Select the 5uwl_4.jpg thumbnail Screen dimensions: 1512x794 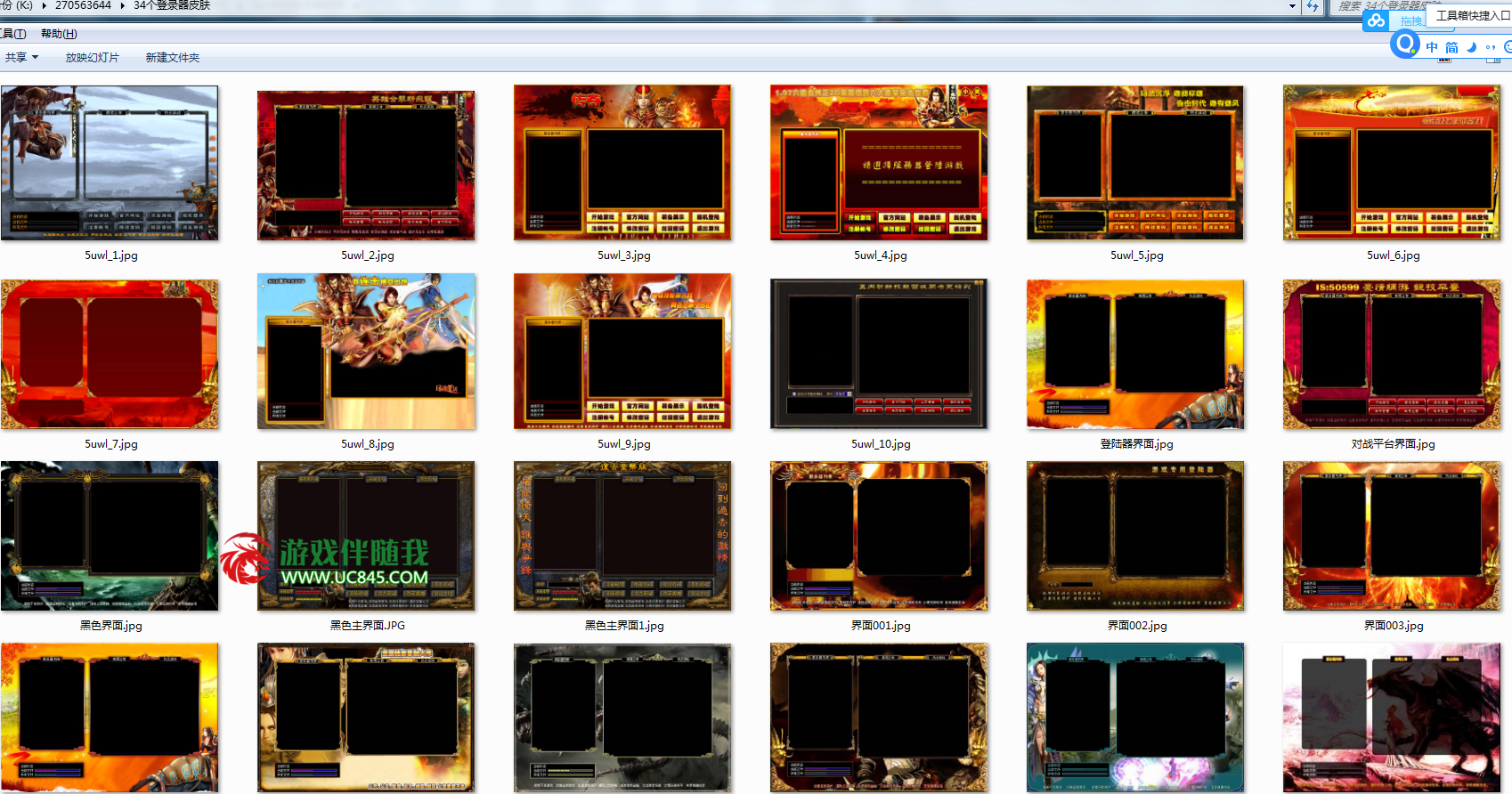[879, 162]
